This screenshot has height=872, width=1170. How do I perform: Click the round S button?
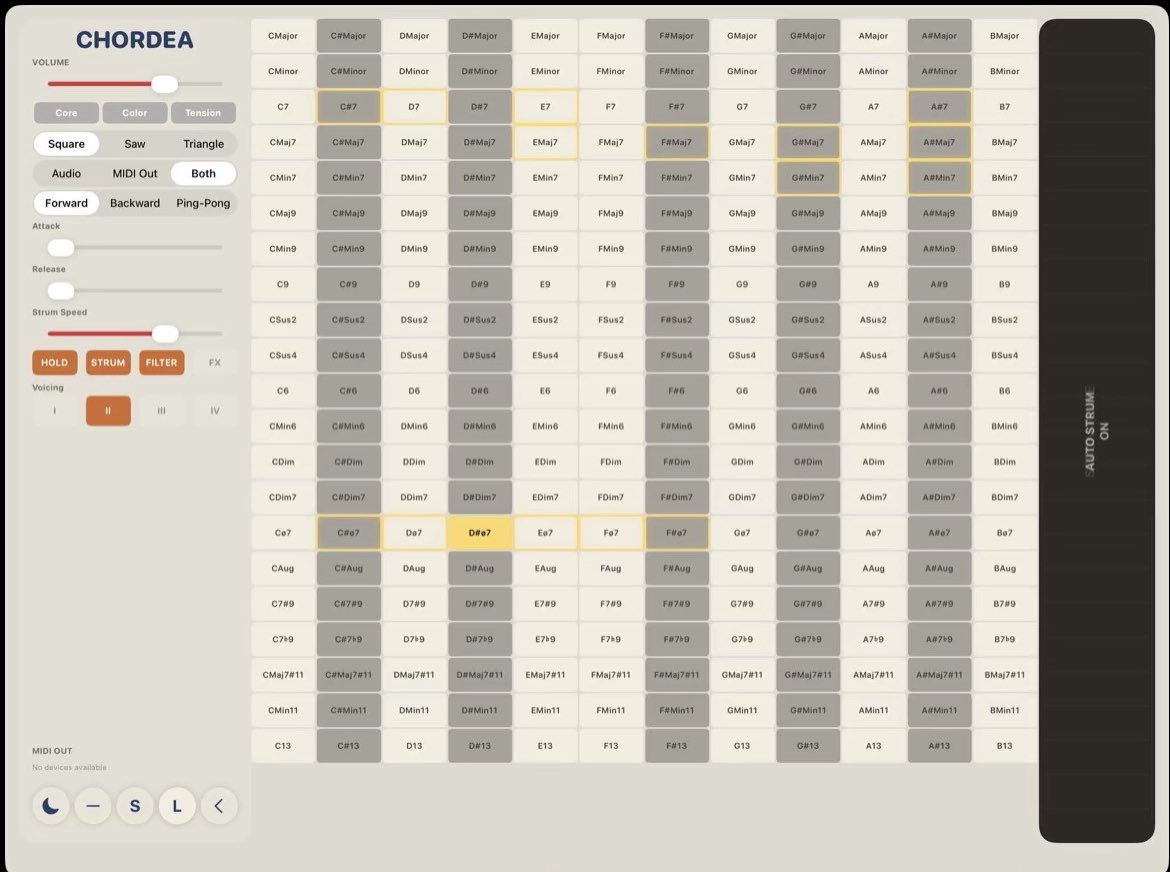pos(135,806)
